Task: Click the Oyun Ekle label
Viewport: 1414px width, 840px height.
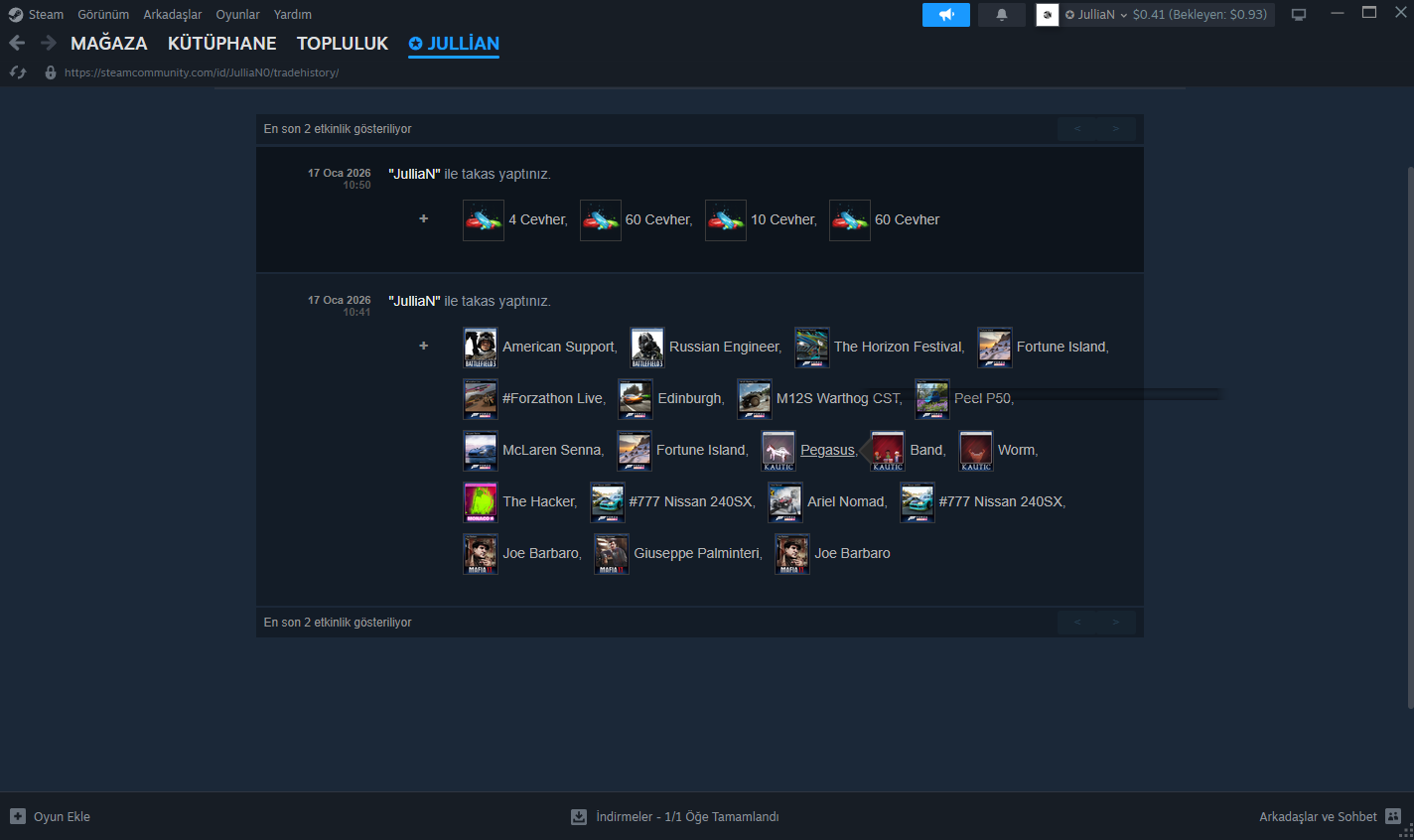Action: [x=62, y=817]
